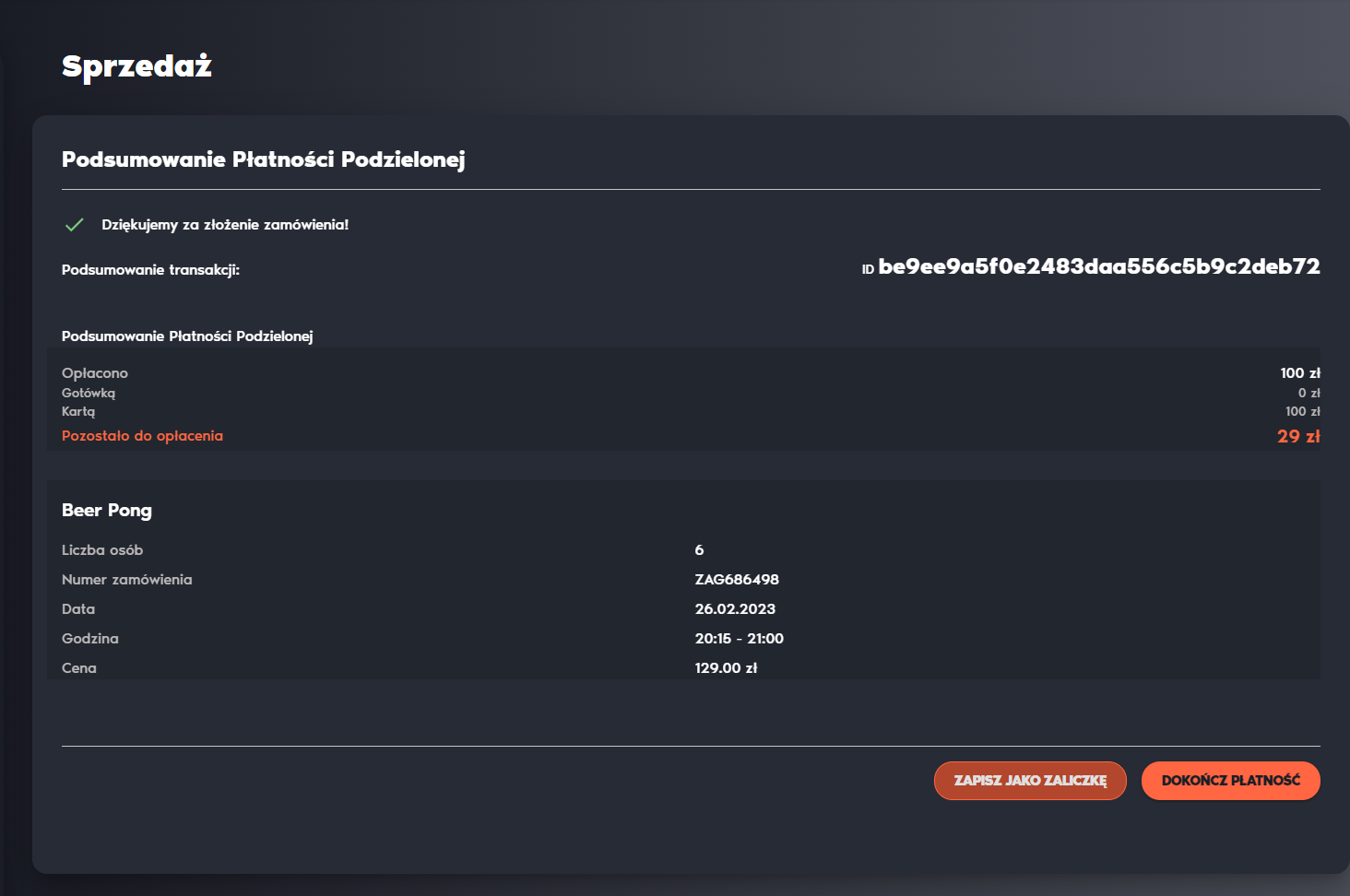Viewport: 1350px width, 896px height.
Task: Click the date value 26.02.2023
Action: 735,609
